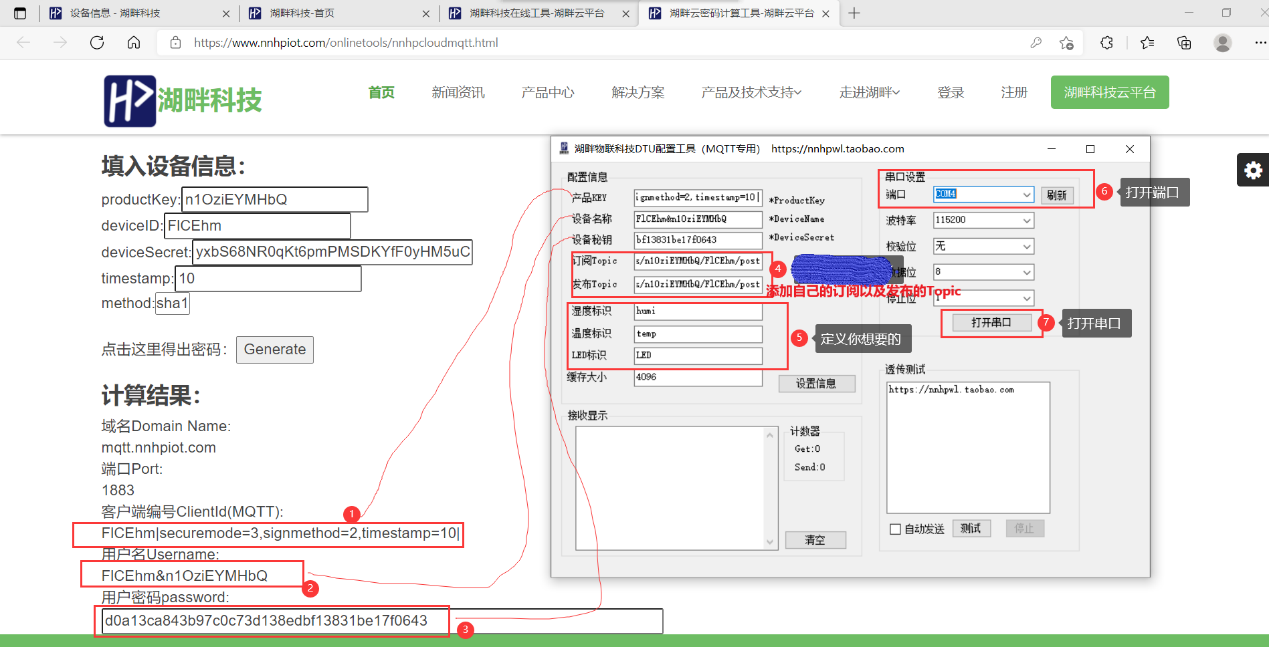Click the browser back arrow
Viewport: 1269px width, 647px height.
pos(24,43)
